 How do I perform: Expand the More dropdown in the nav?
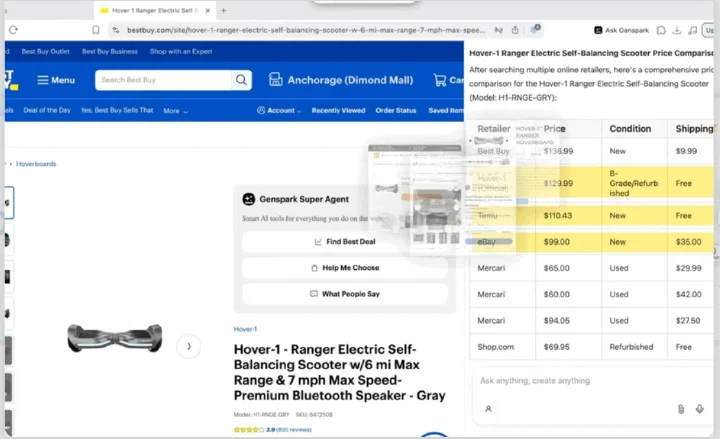(x=175, y=111)
